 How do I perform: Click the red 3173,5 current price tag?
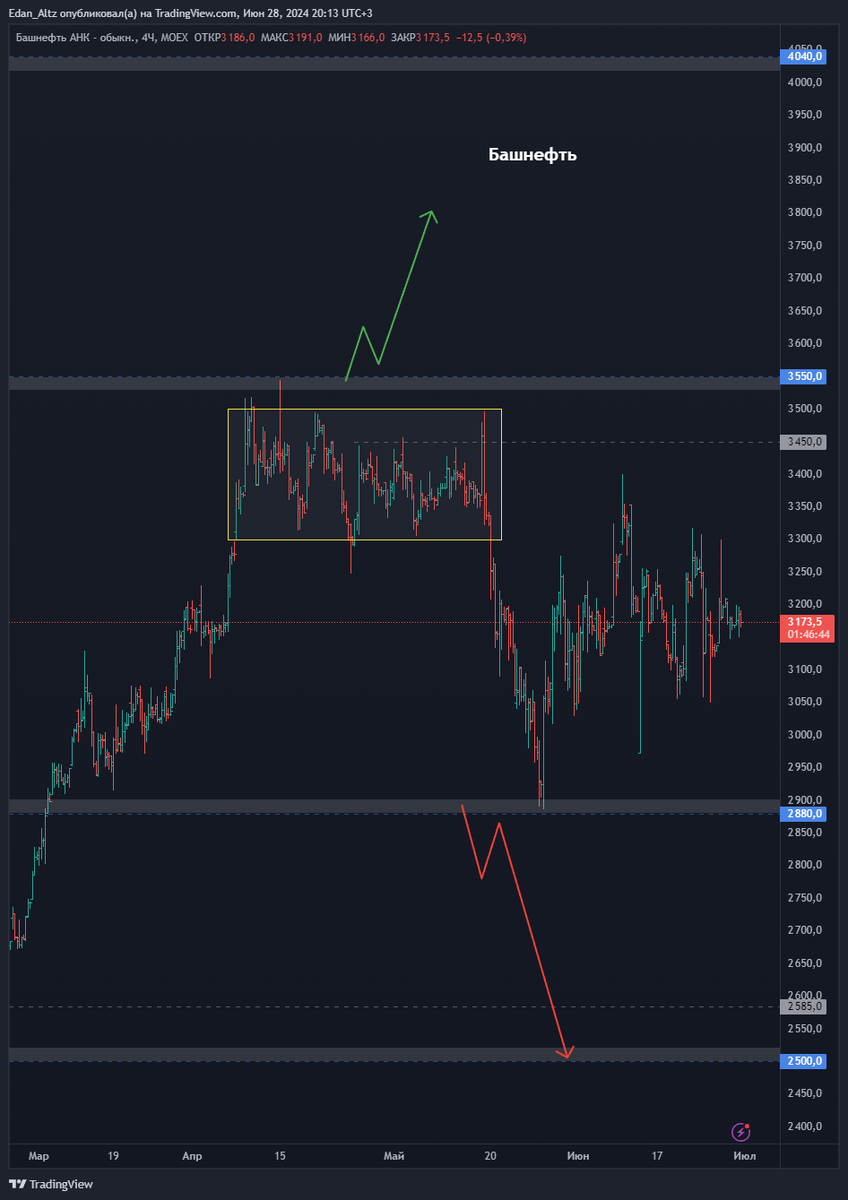coord(805,621)
